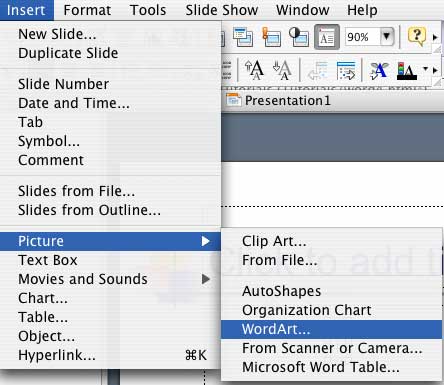Click the Increase Font Size icon
The height and width of the screenshot is (385, 444).
[x=254, y=70]
